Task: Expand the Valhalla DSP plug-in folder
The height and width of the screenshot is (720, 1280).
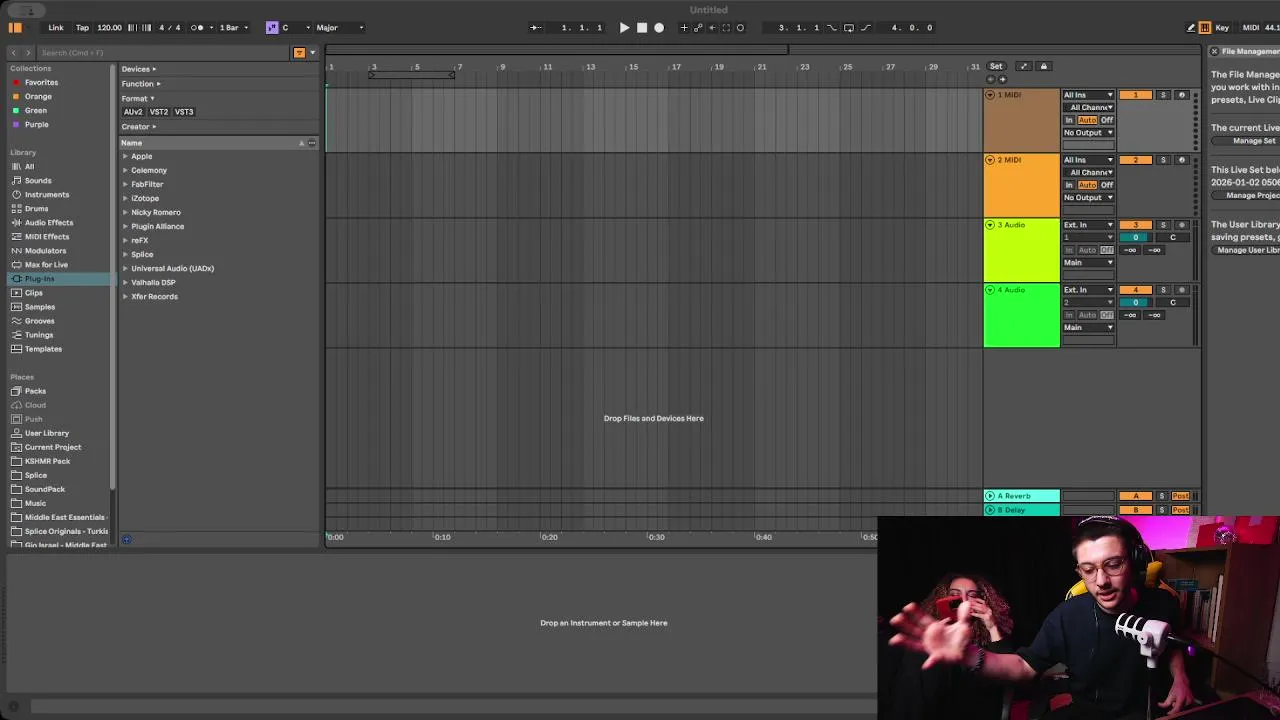Action: 125,283
